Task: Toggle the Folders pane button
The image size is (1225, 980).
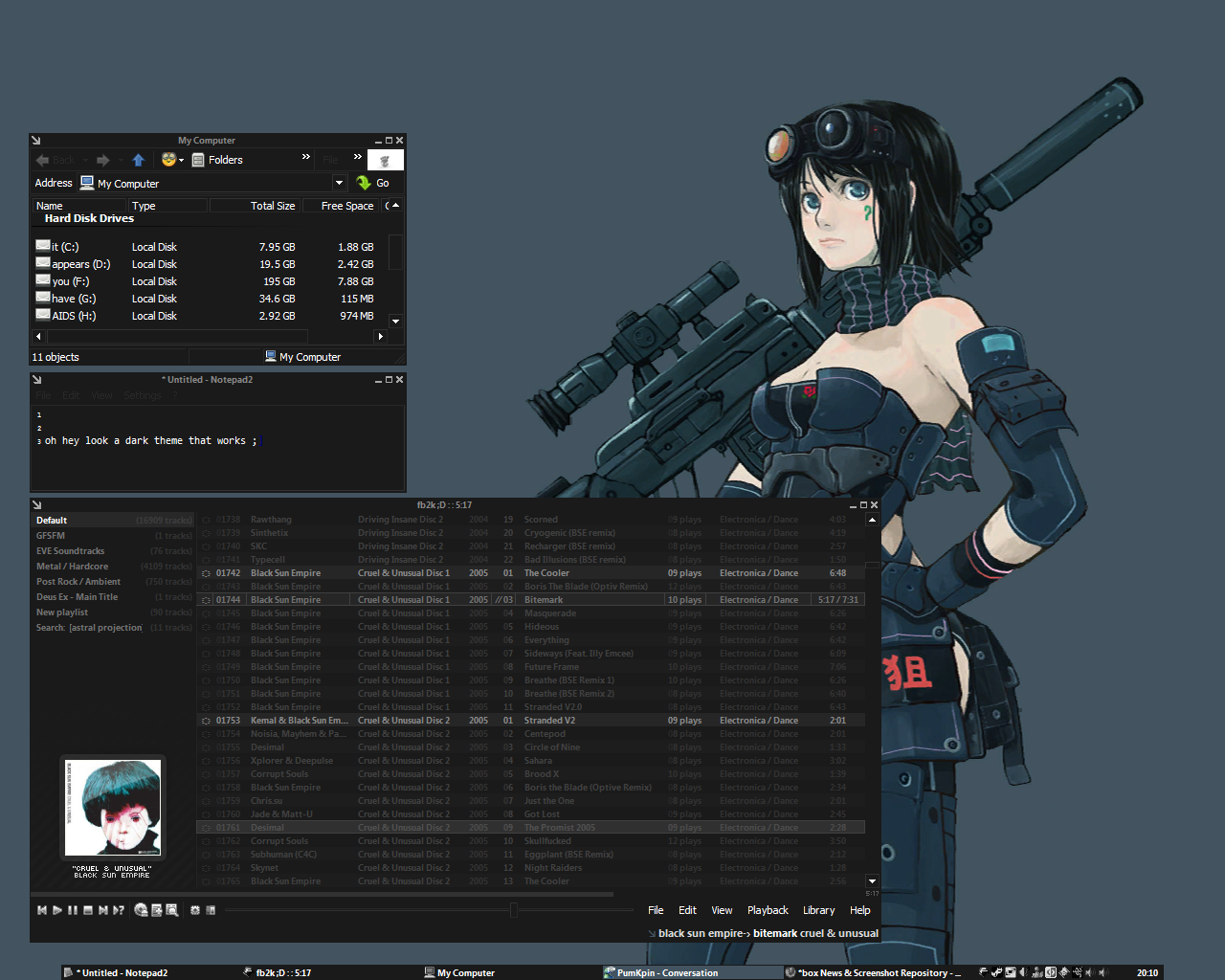Action: (217, 160)
